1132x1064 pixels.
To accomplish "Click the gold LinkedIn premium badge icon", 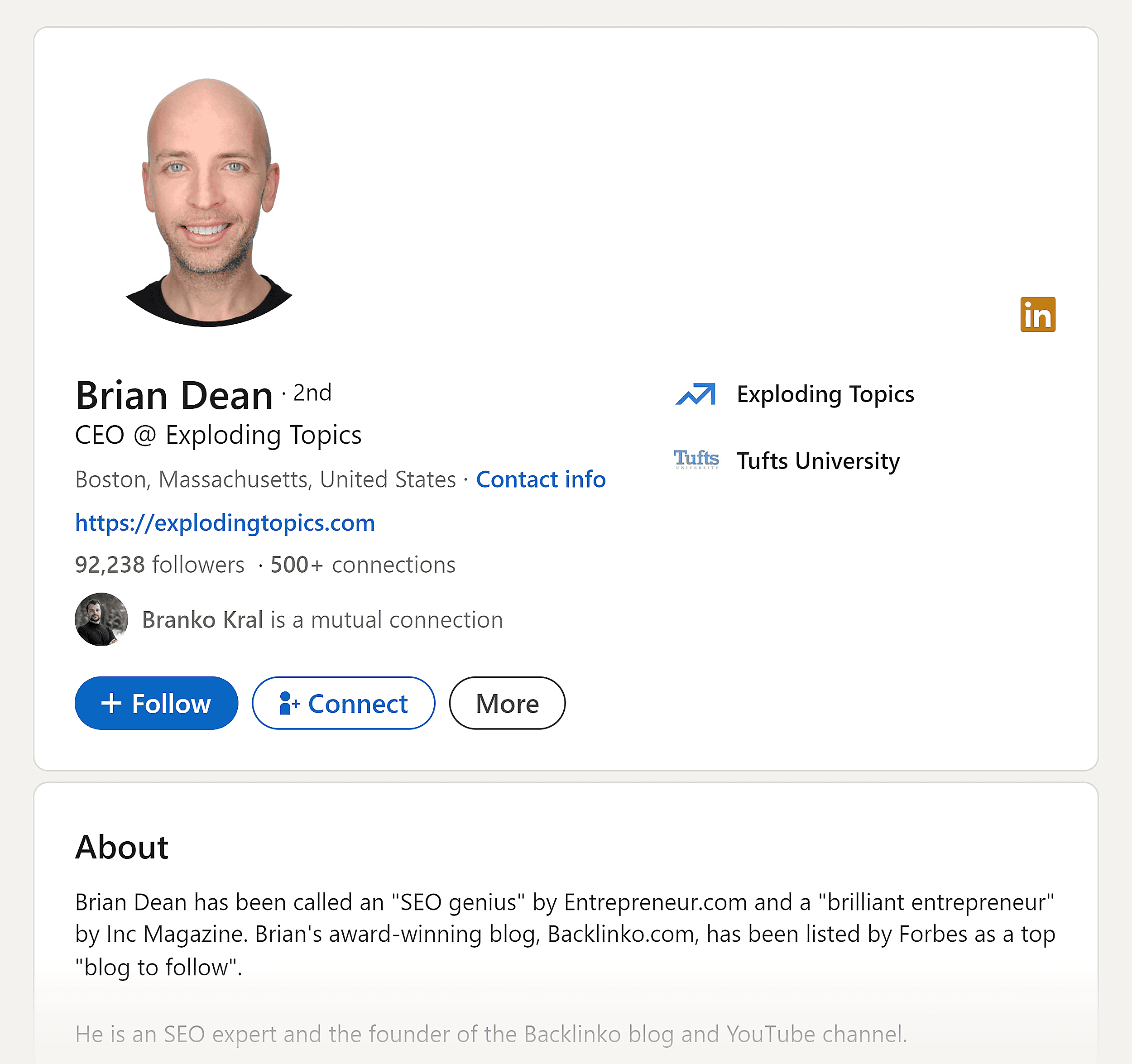I will click(x=1037, y=314).
